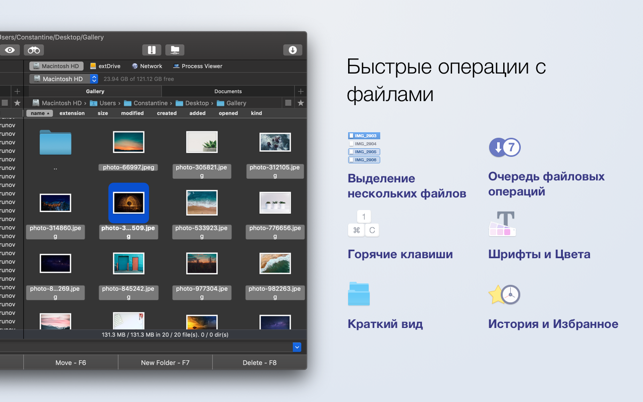Select thumbnail photo-8...269.jpeg

(55, 263)
